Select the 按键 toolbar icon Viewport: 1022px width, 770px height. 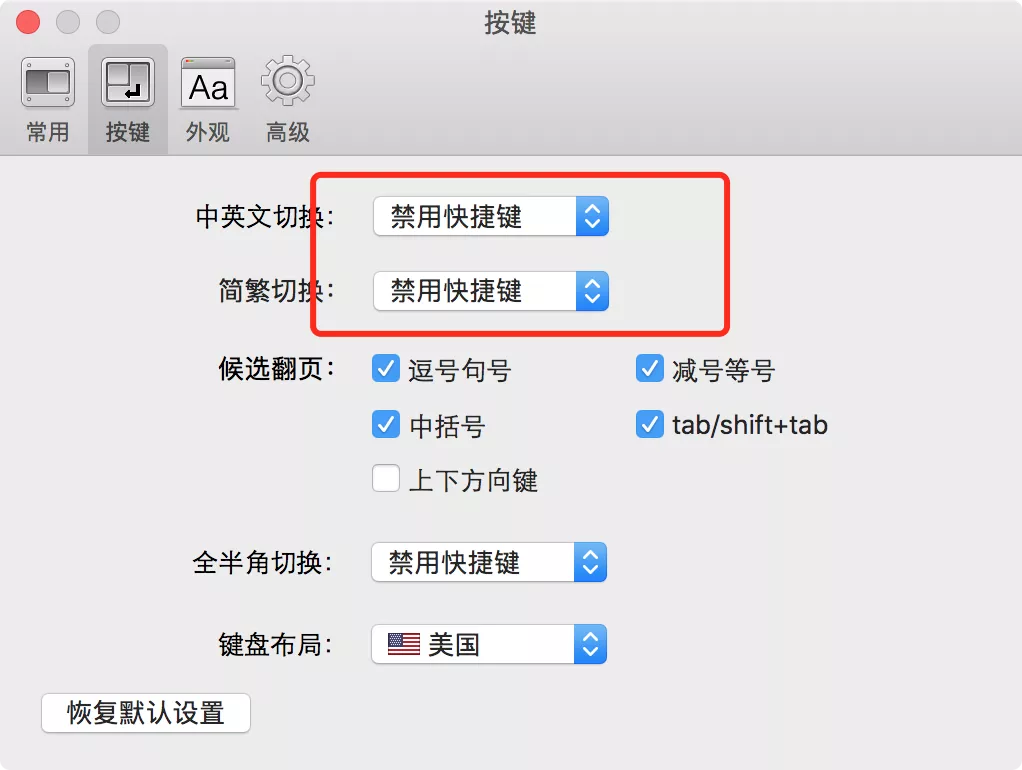(128, 83)
